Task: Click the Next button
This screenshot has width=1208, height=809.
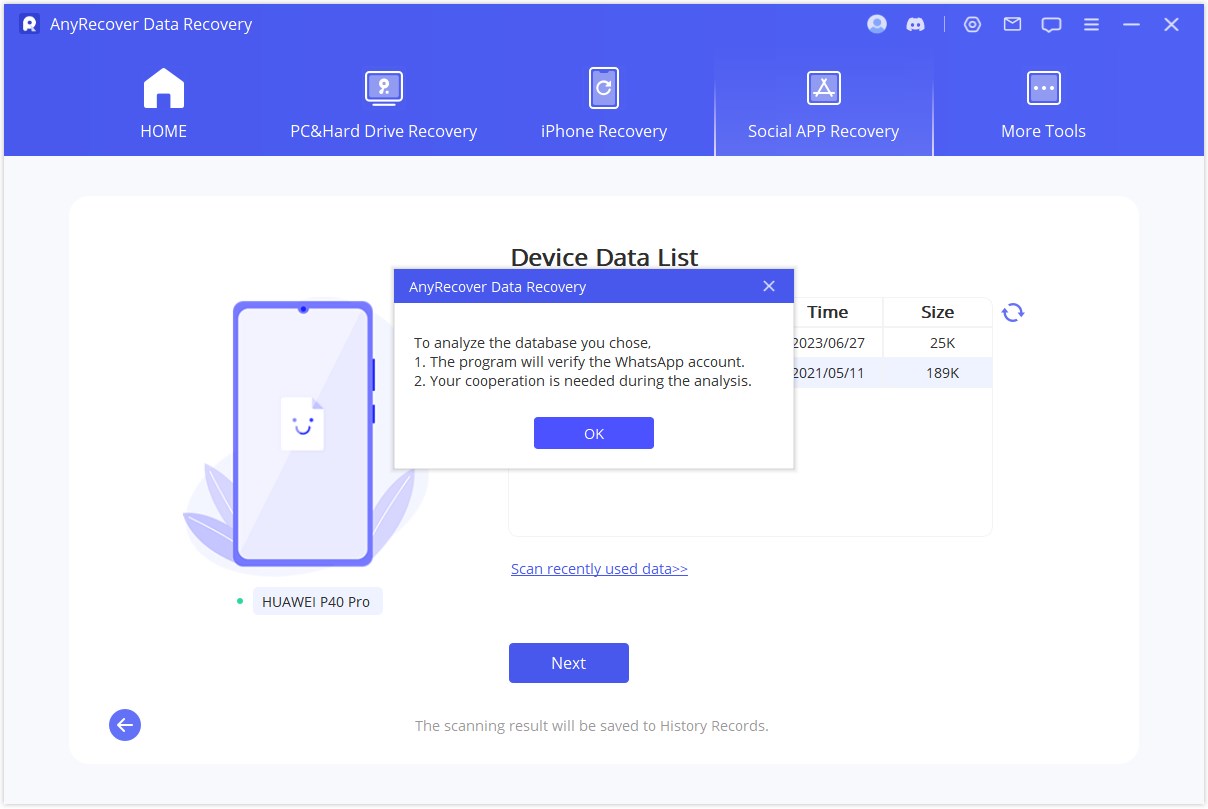Action: 568,663
